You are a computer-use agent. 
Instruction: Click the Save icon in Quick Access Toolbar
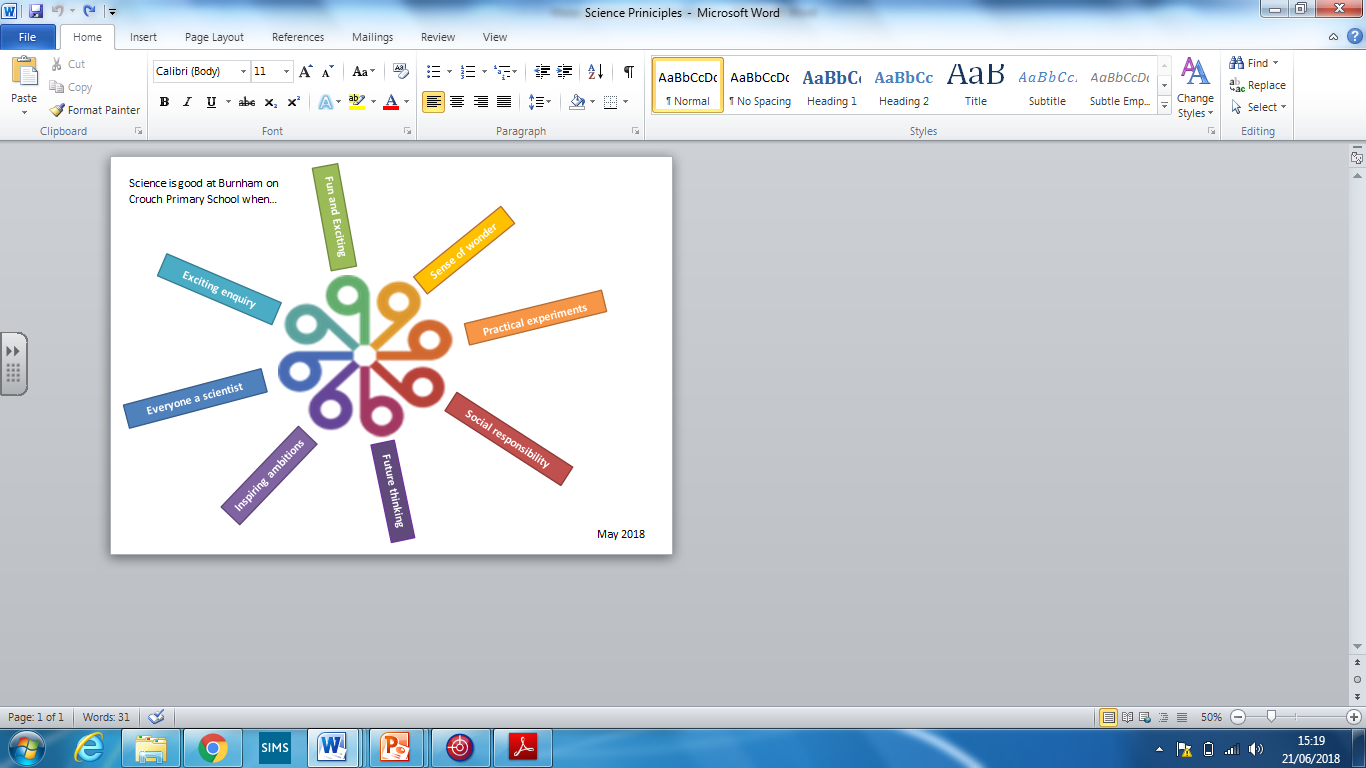point(36,11)
